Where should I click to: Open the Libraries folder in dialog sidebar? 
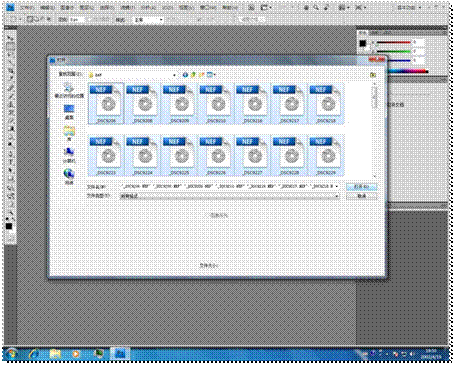[69, 133]
